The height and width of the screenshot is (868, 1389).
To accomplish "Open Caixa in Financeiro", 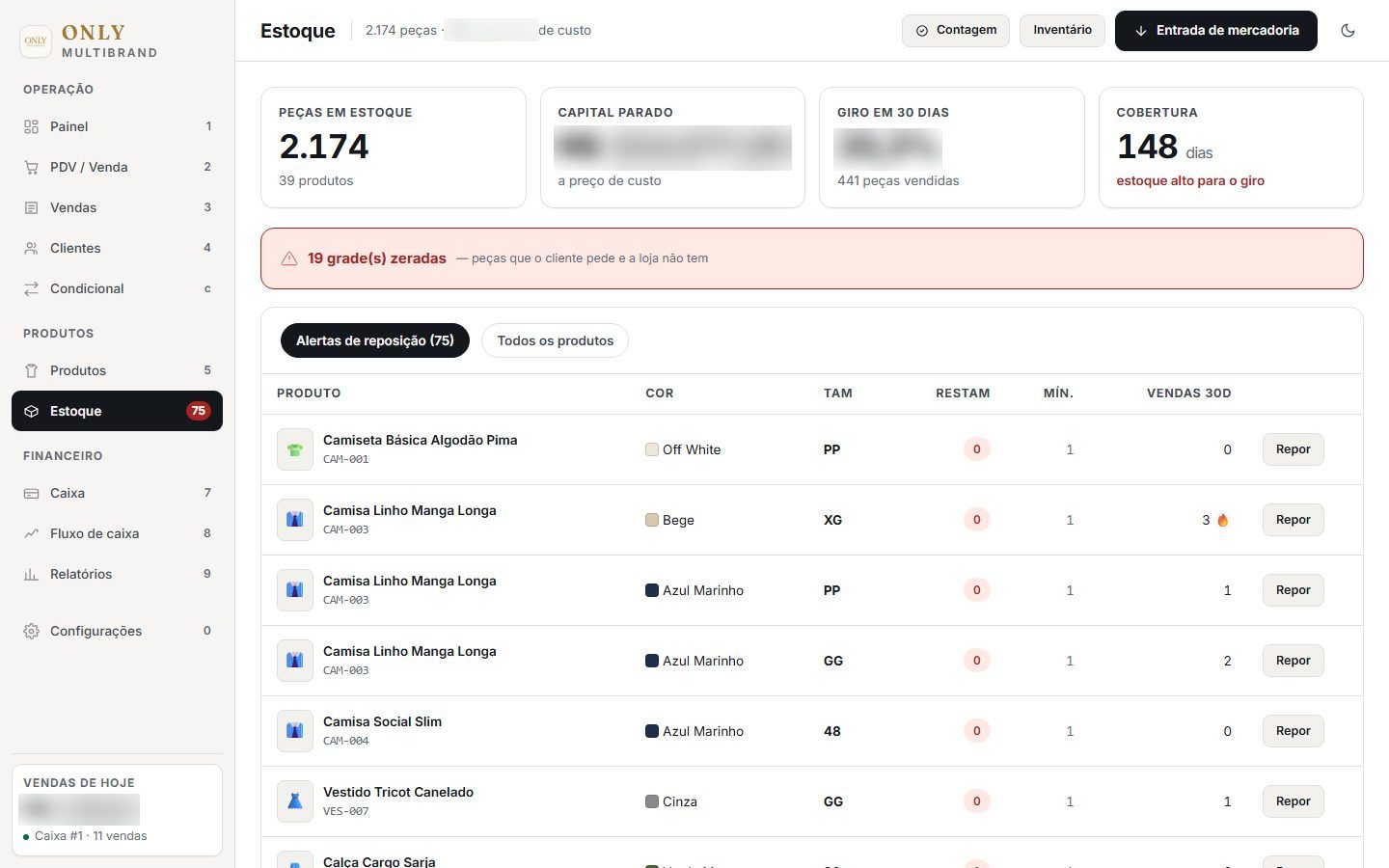I will click(117, 493).
